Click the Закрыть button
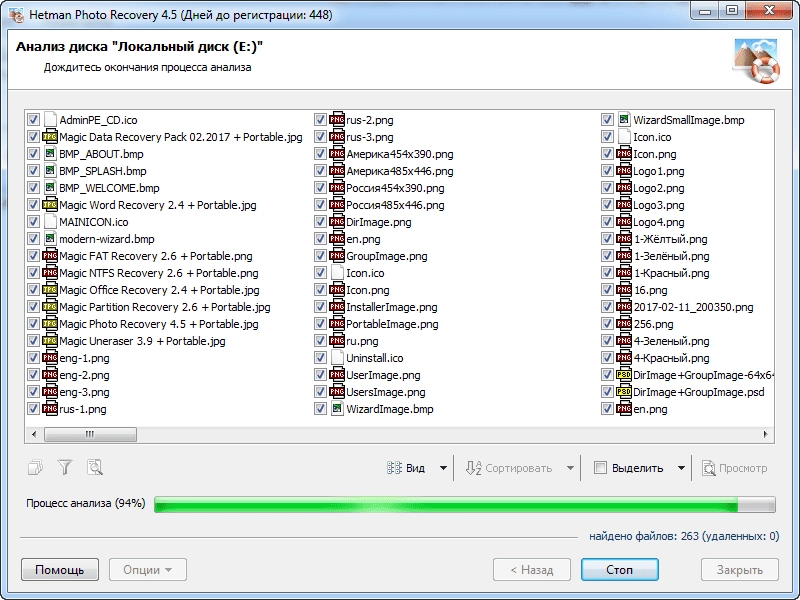This screenshot has width=800, height=600. pos(740,569)
